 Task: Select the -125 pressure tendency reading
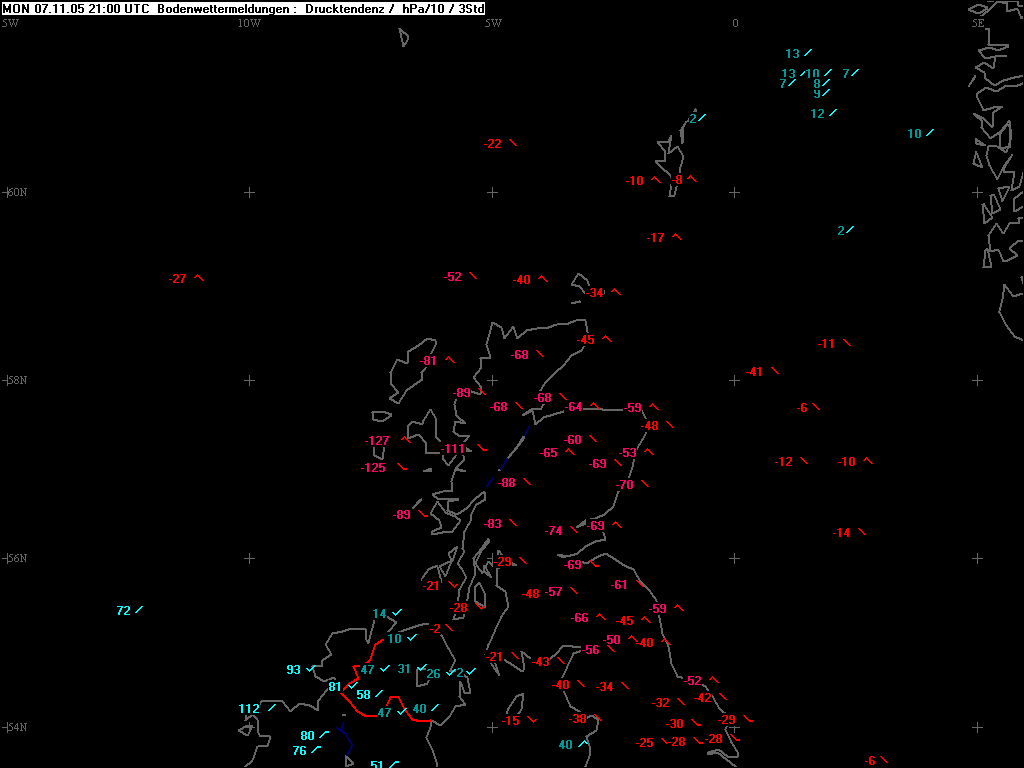373,468
